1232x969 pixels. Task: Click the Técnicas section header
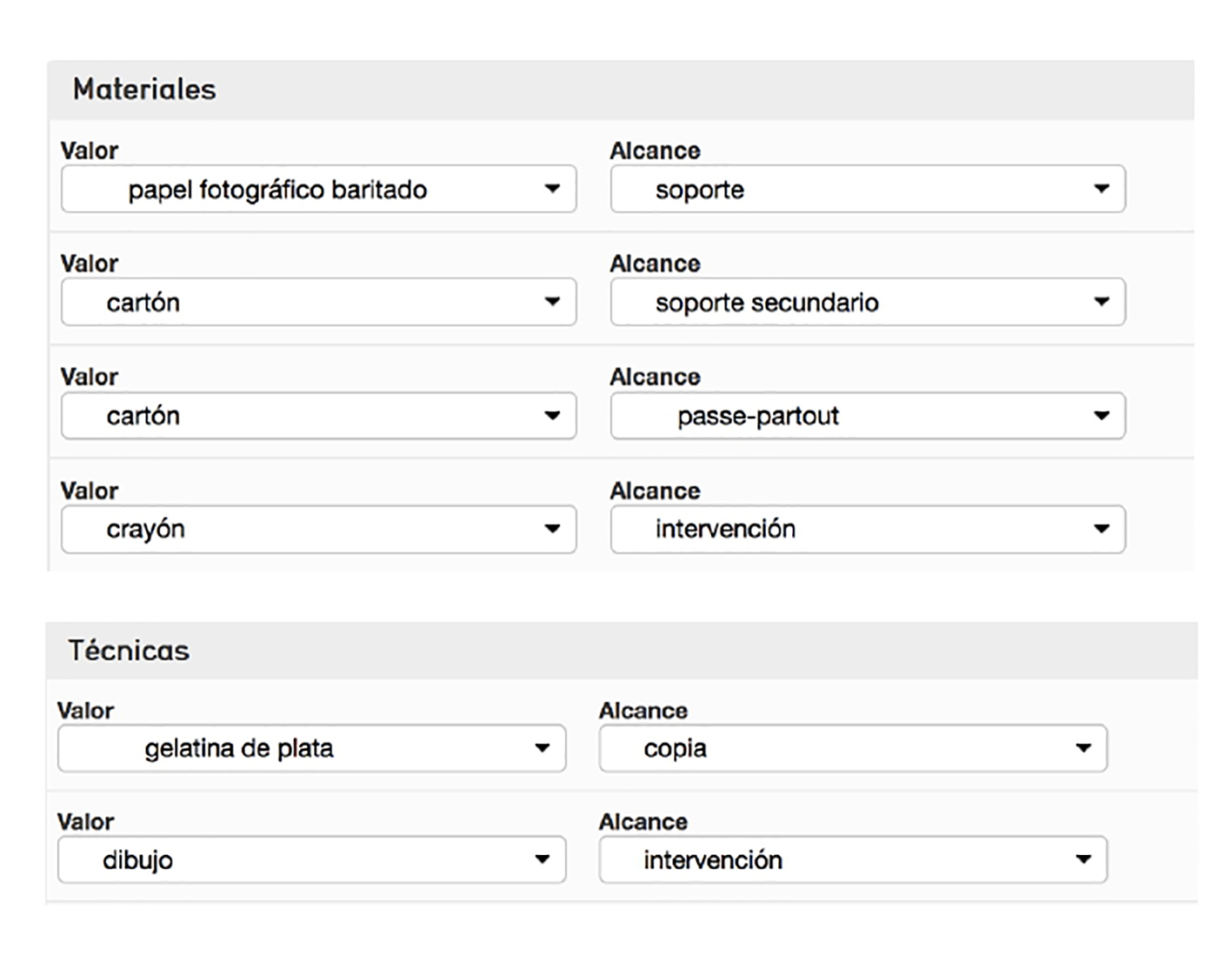point(129,651)
